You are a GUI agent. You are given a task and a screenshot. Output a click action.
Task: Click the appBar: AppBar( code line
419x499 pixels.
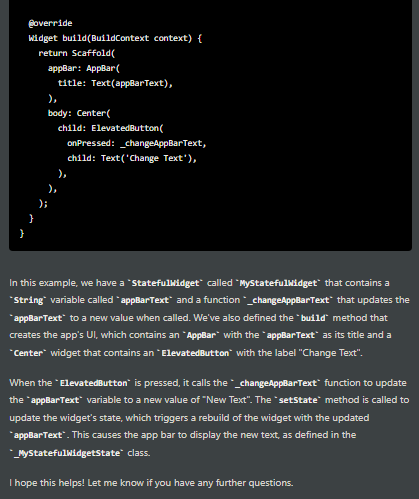click(x=84, y=68)
